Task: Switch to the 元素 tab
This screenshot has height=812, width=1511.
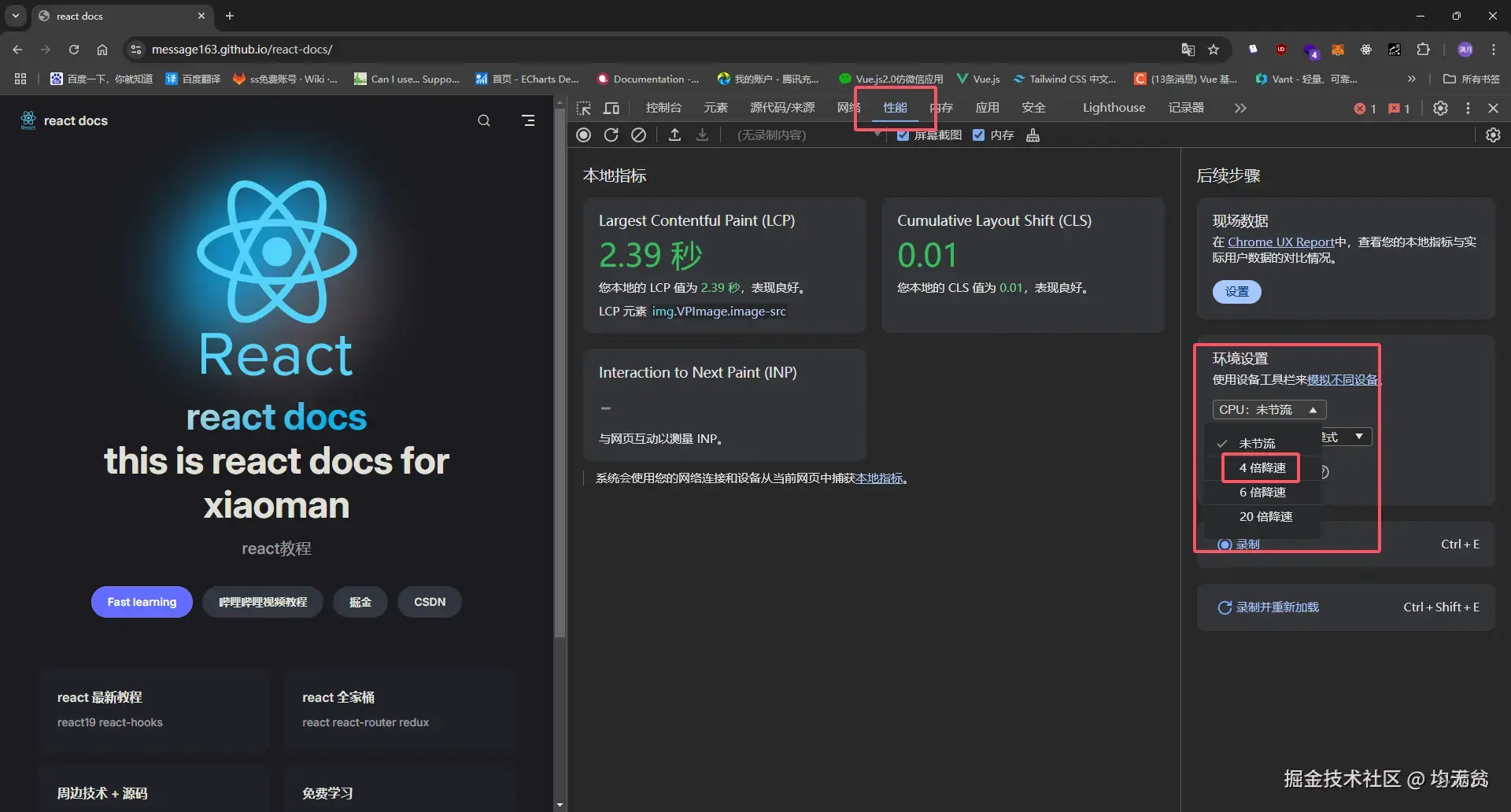Action: [715, 108]
